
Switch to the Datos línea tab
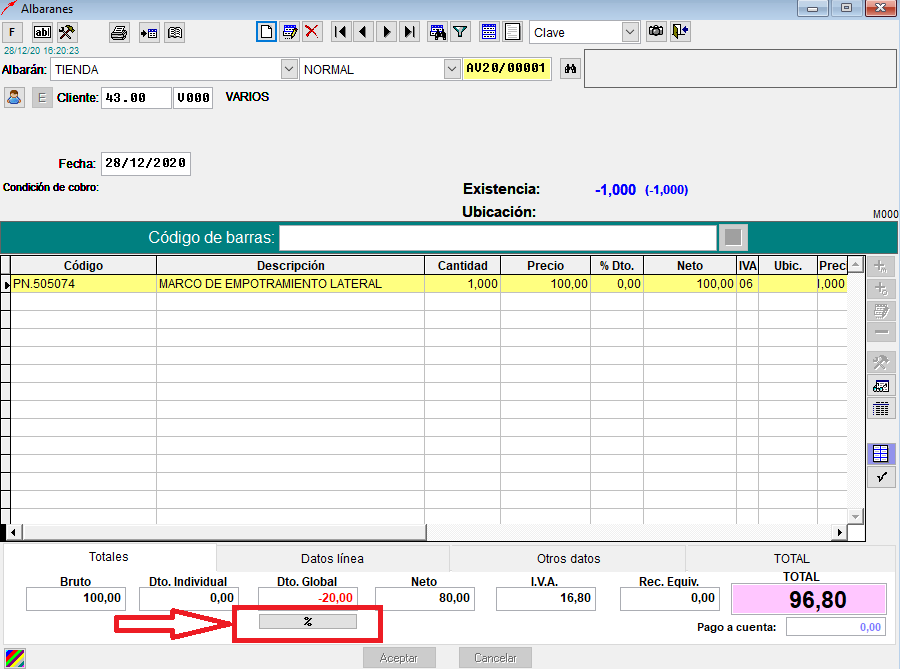(332, 559)
